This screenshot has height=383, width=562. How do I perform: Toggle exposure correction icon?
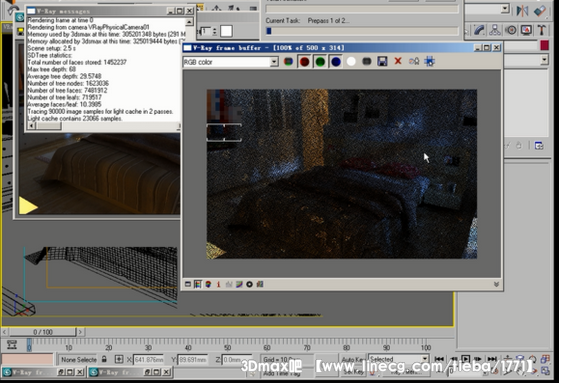[249, 284]
